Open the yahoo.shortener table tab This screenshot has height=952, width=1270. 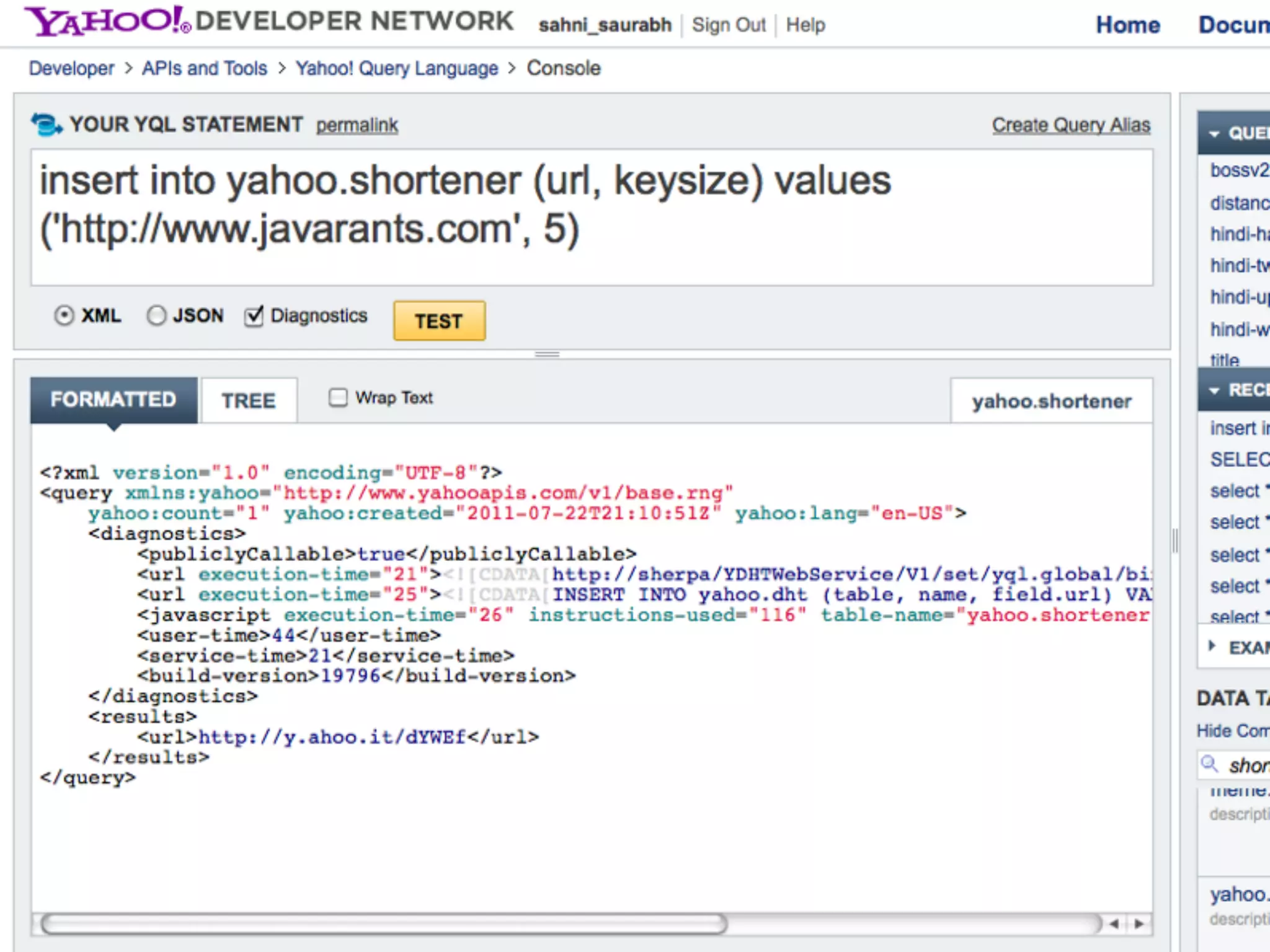(x=1052, y=401)
